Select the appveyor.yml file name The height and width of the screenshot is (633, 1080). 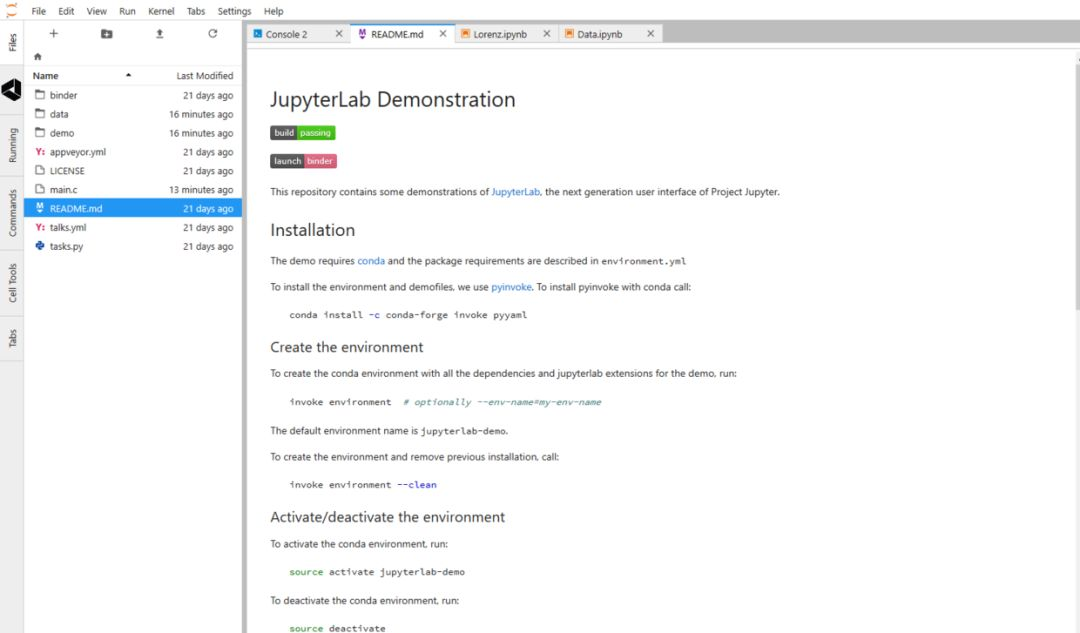pyautogui.click(x=78, y=152)
